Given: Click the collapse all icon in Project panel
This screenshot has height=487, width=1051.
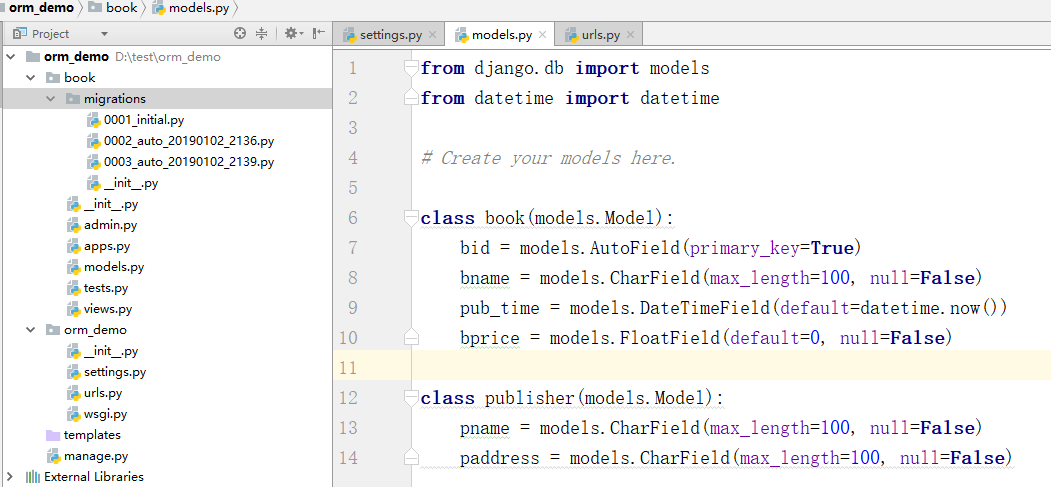Looking at the screenshot, I should point(261,33).
